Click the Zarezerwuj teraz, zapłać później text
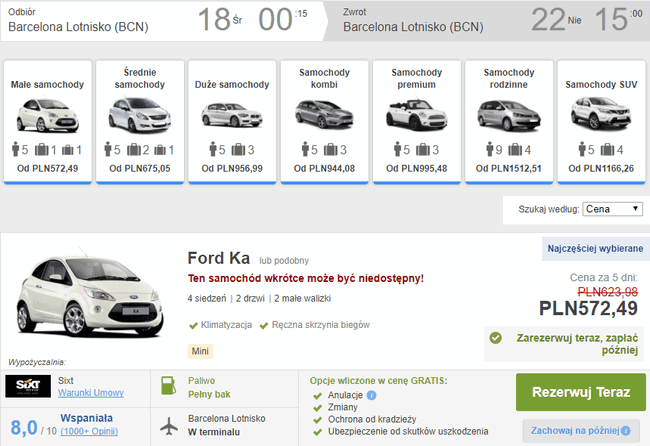This screenshot has width=650, height=446. point(577,344)
